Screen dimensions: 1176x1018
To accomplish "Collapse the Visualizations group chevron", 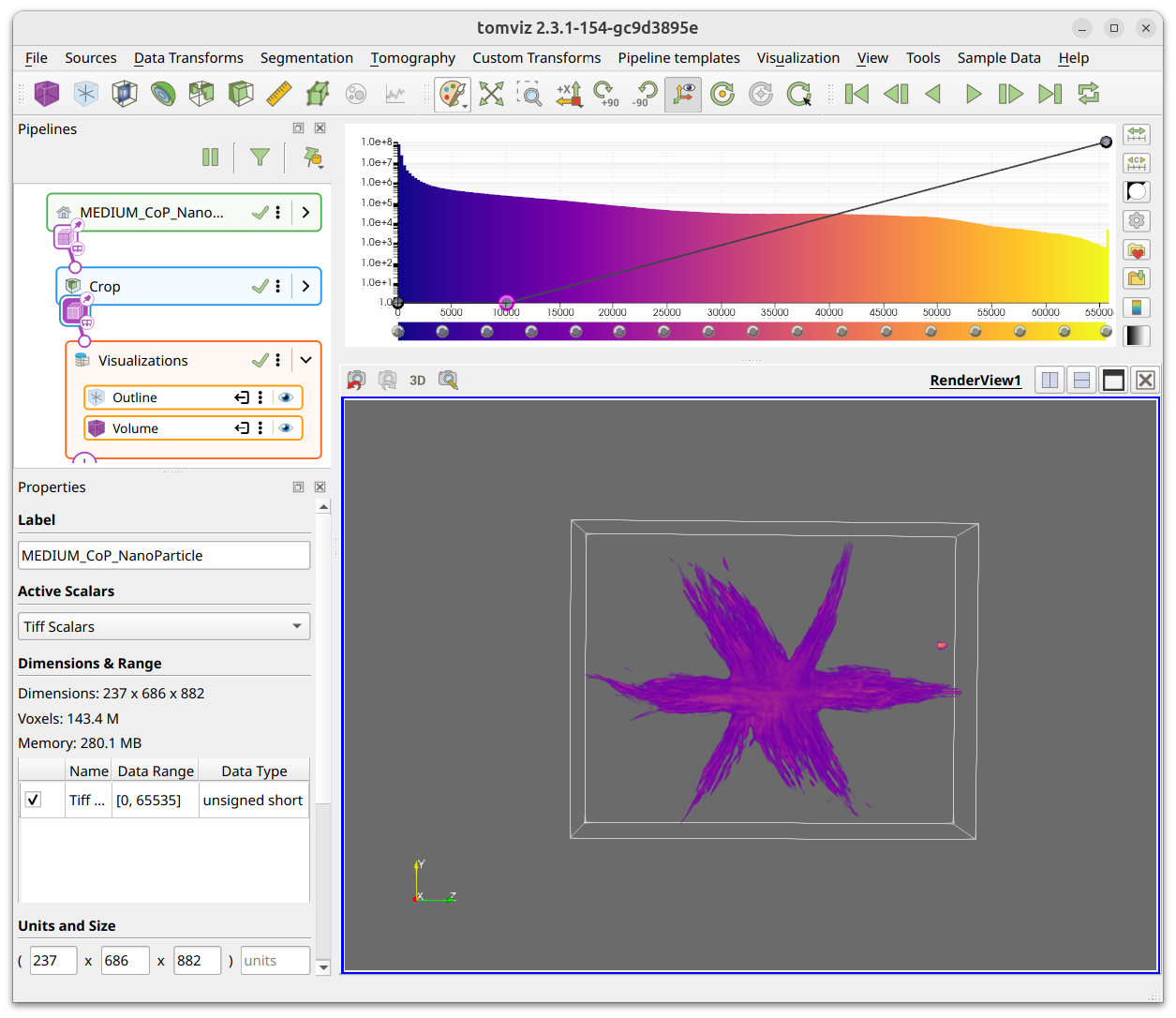I will (x=305, y=360).
